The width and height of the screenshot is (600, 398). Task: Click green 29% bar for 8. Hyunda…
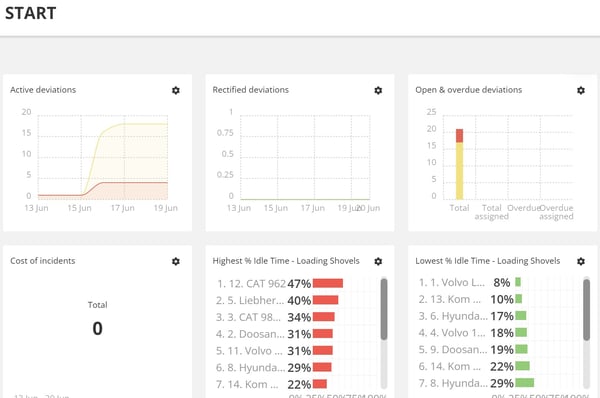click(x=525, y=383)
